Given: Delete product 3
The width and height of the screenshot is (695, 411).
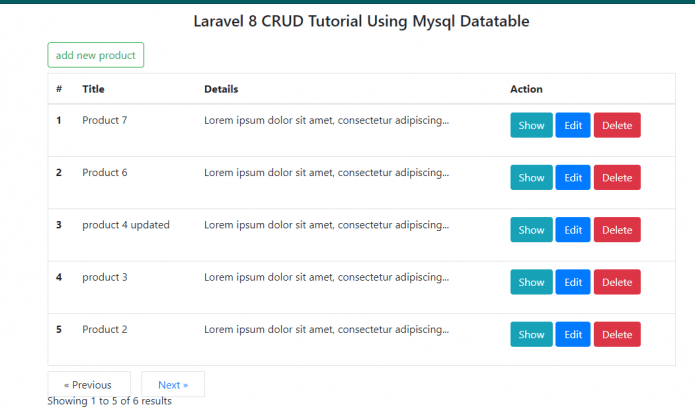Looking at the screenshot, I should click(617, 282).
